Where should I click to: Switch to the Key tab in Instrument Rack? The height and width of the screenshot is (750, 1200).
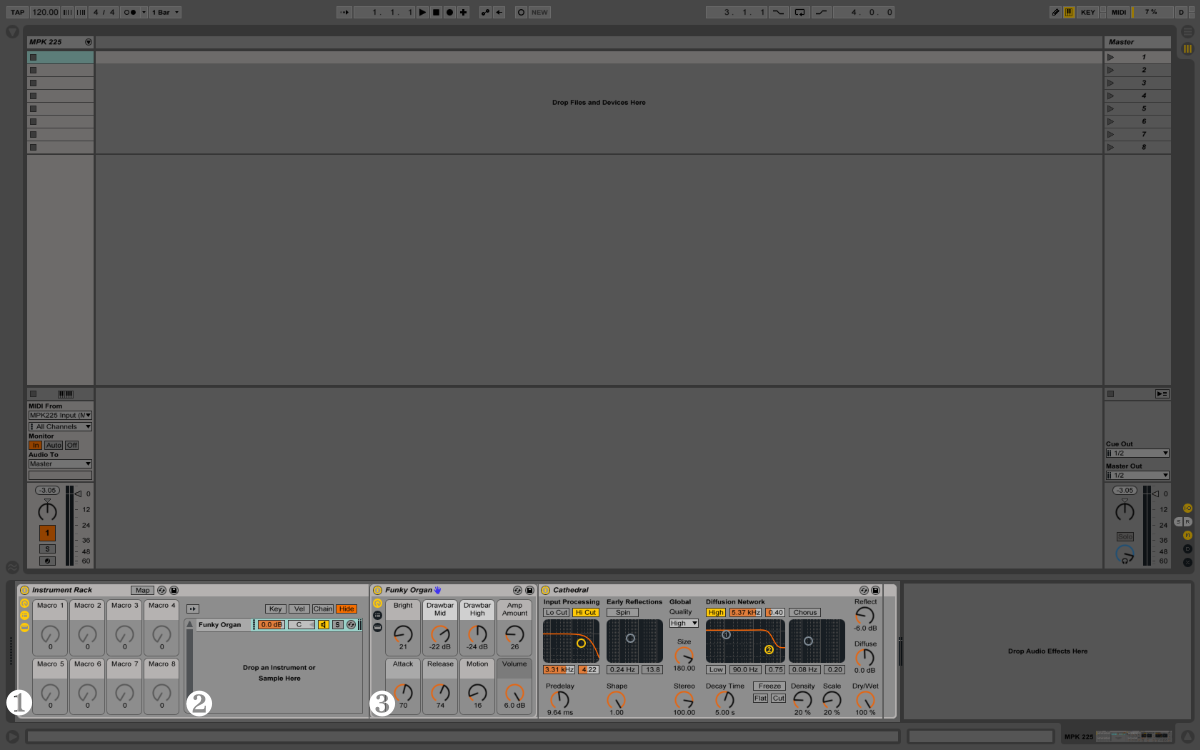click(x=275, y=609)
